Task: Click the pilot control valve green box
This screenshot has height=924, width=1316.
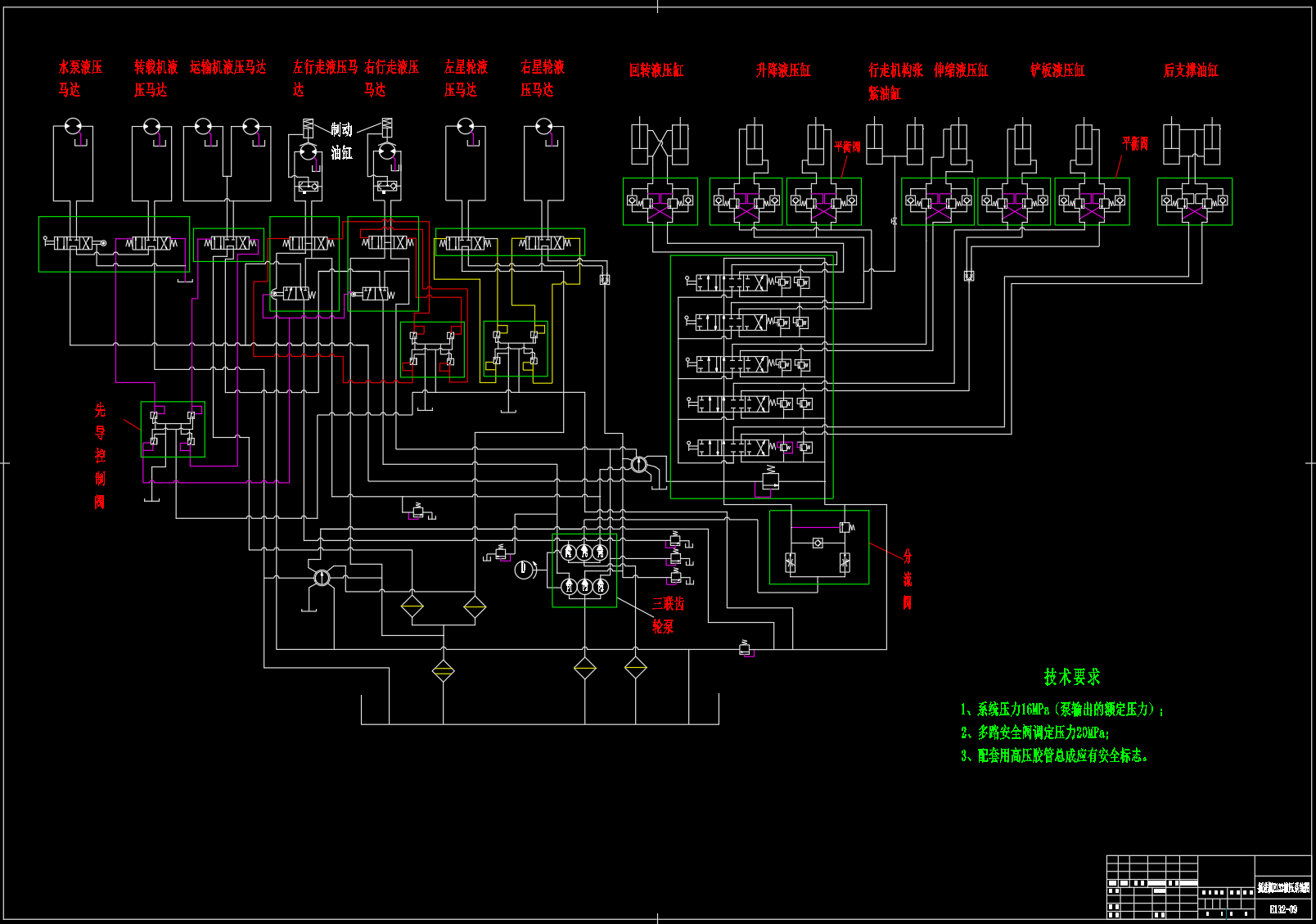Action: [173, 429]
